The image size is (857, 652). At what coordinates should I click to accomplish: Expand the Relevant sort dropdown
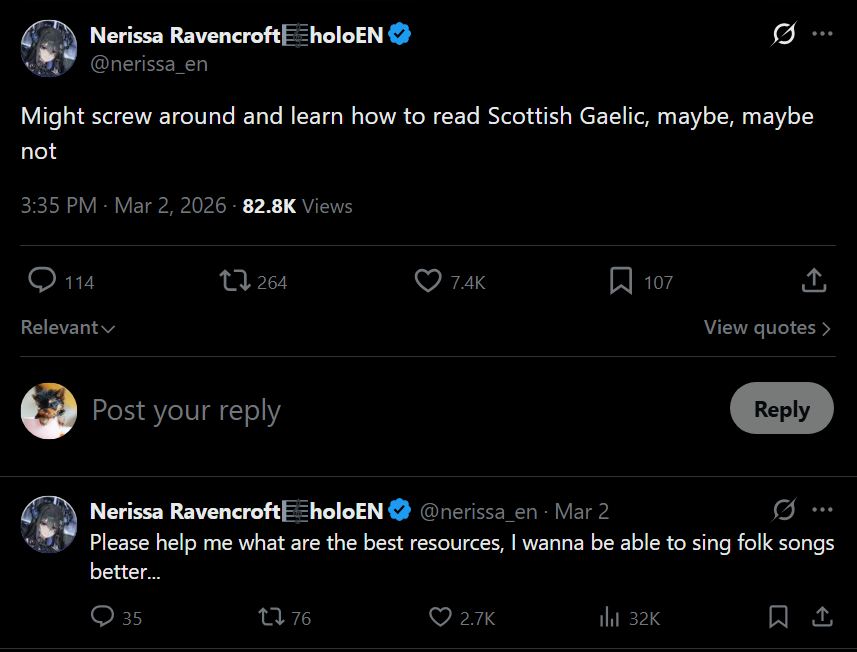coord(68,327)
